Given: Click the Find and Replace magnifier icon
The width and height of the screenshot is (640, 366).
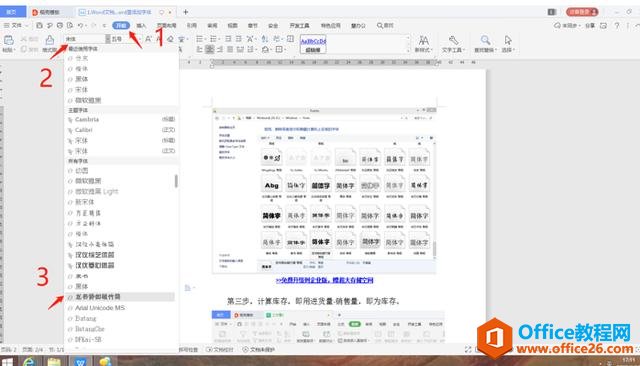Looking at the screenshot, I should coord(485,40).
